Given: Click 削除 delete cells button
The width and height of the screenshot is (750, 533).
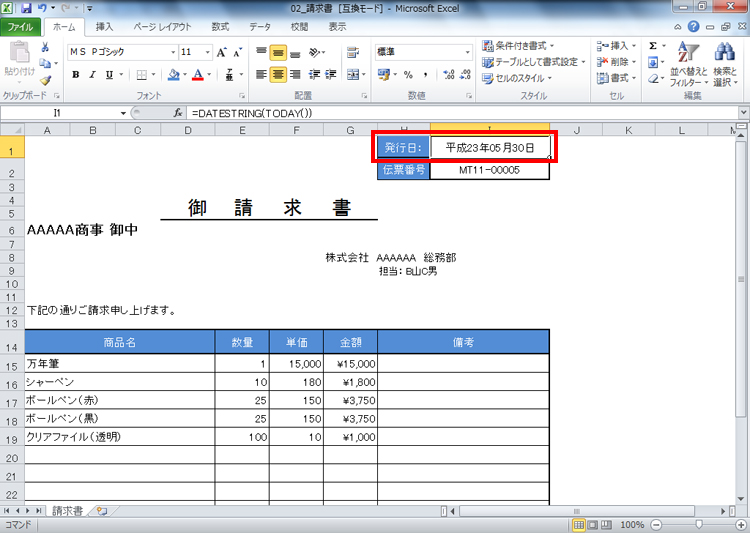Looking at the screenshot, I should [x=616, y=62].
